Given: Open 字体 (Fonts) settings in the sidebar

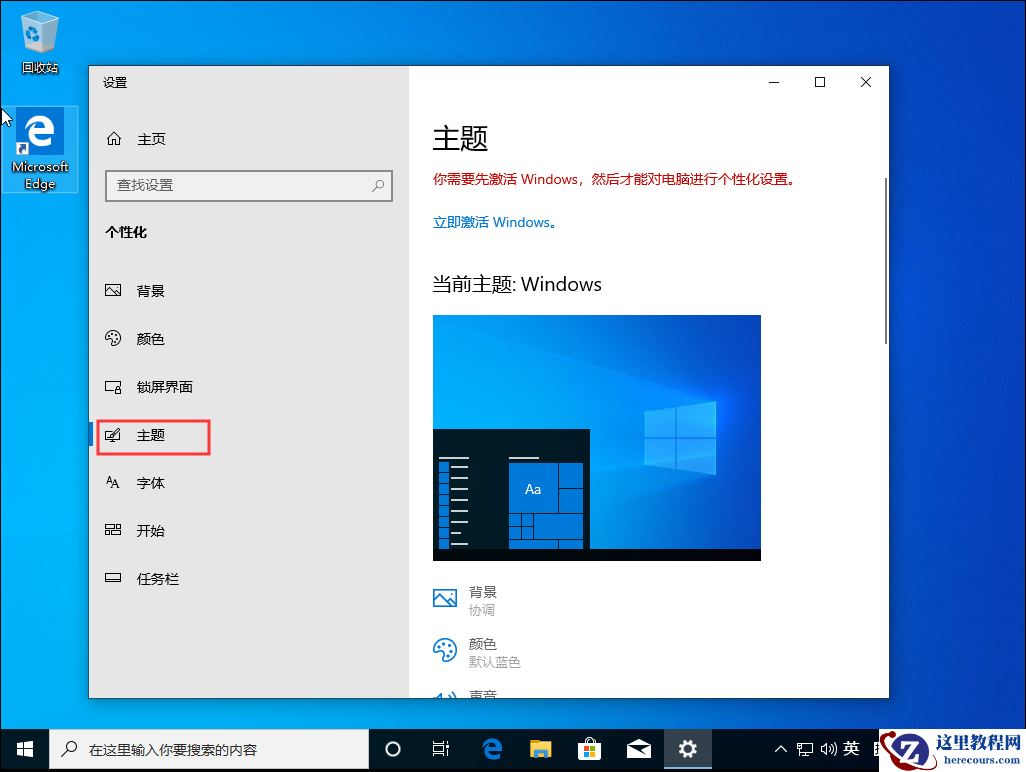Looking at the screenshot, I should tap(150, 483).
